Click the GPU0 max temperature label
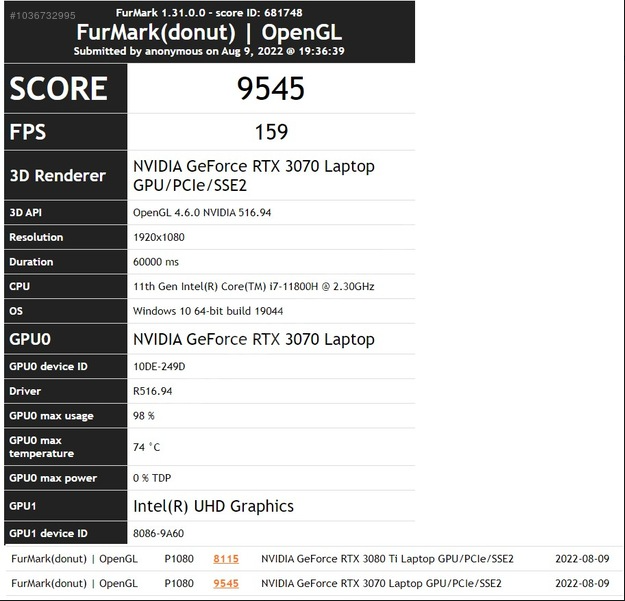 pyautogui.click(x=41, y=447)
